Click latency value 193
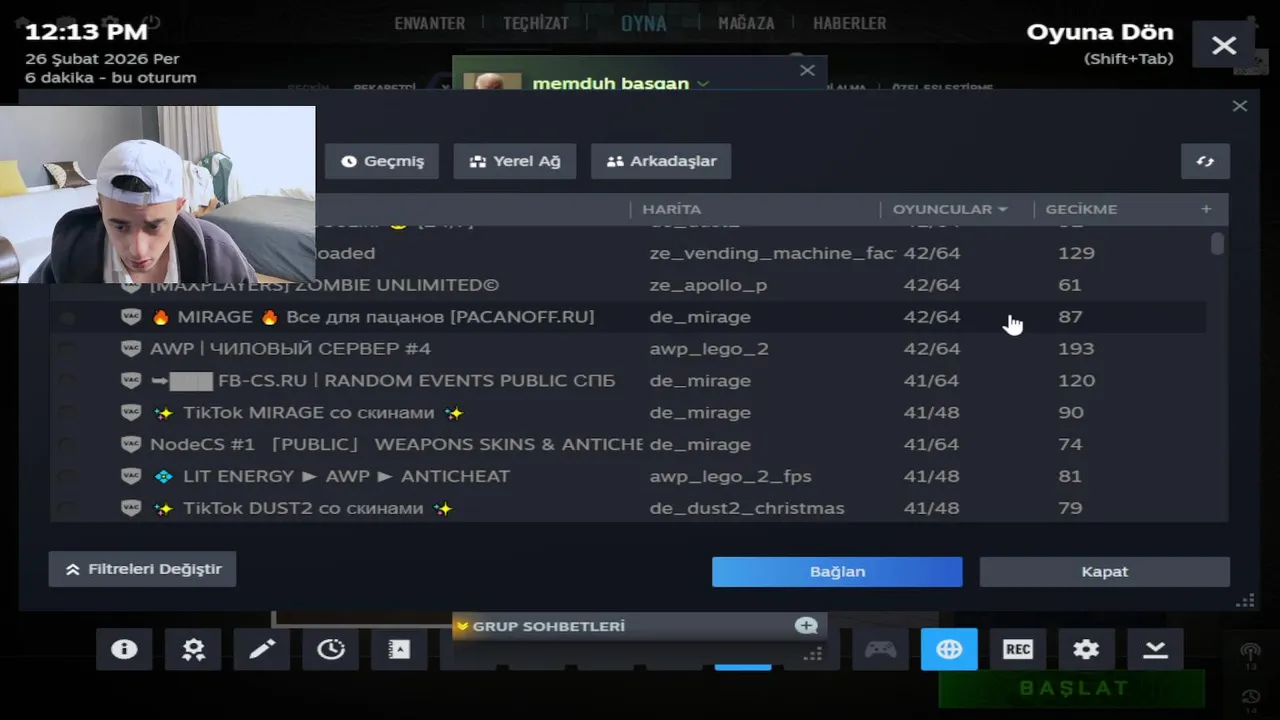 1076,349
